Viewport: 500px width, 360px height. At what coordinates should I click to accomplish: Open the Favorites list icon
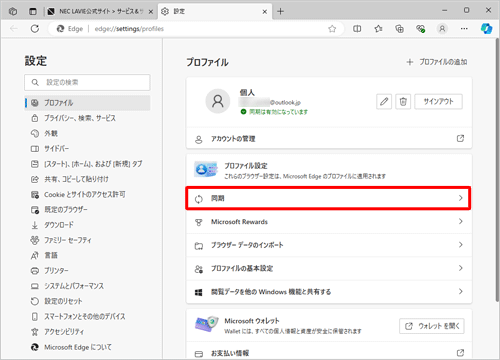[x=378, y=29]
